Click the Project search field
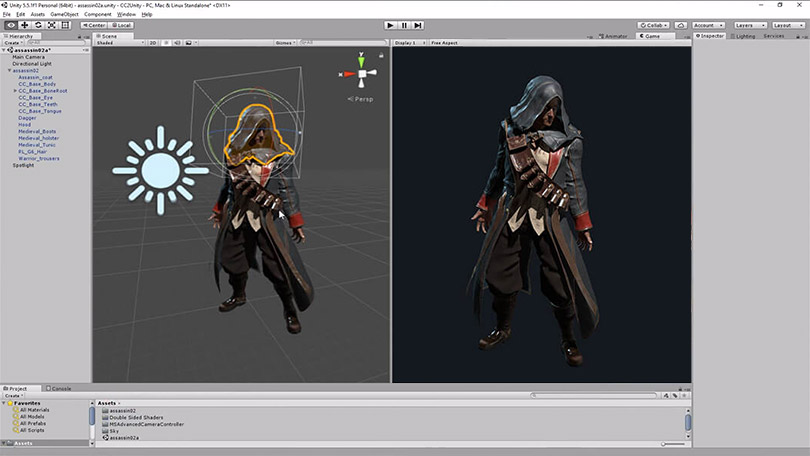810x456 pixels. coord(594,396)
